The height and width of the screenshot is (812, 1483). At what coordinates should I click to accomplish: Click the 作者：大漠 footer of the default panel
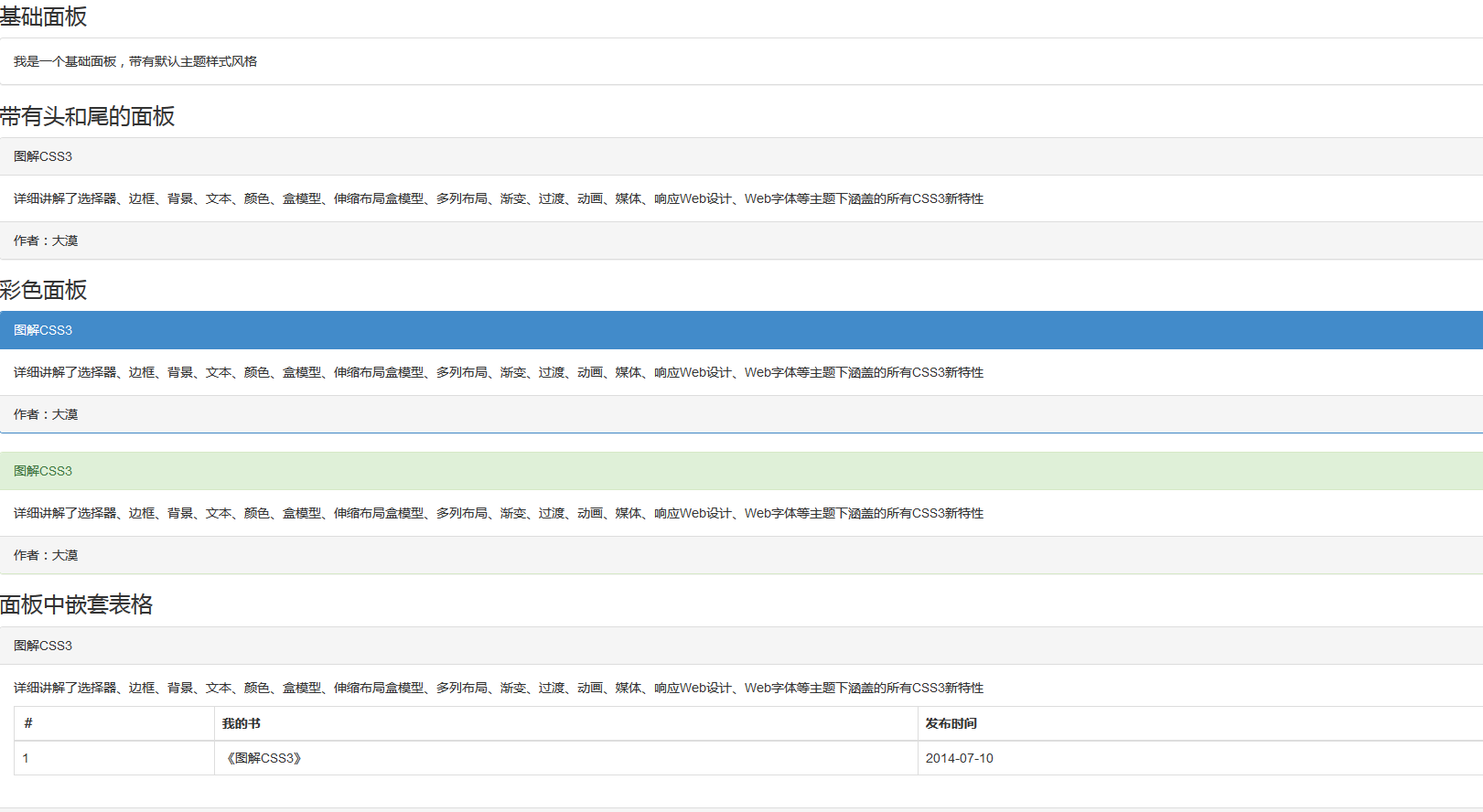click(x=741, y=240)
